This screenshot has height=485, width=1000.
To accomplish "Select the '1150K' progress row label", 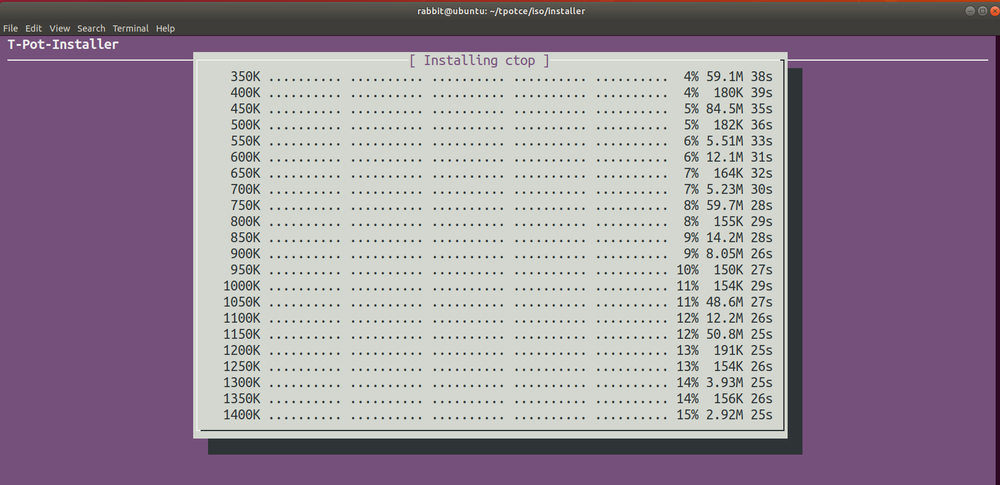I will point(242,334).
